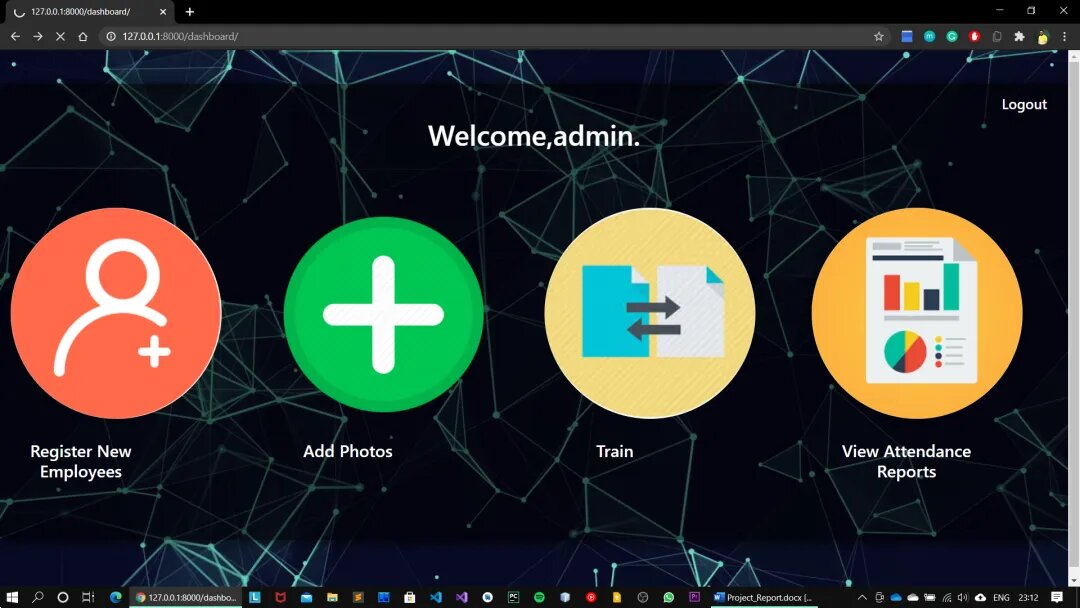This screenshot has height=608, width=1080.
Task: Open a new browser tab
Action: [189, 12]
